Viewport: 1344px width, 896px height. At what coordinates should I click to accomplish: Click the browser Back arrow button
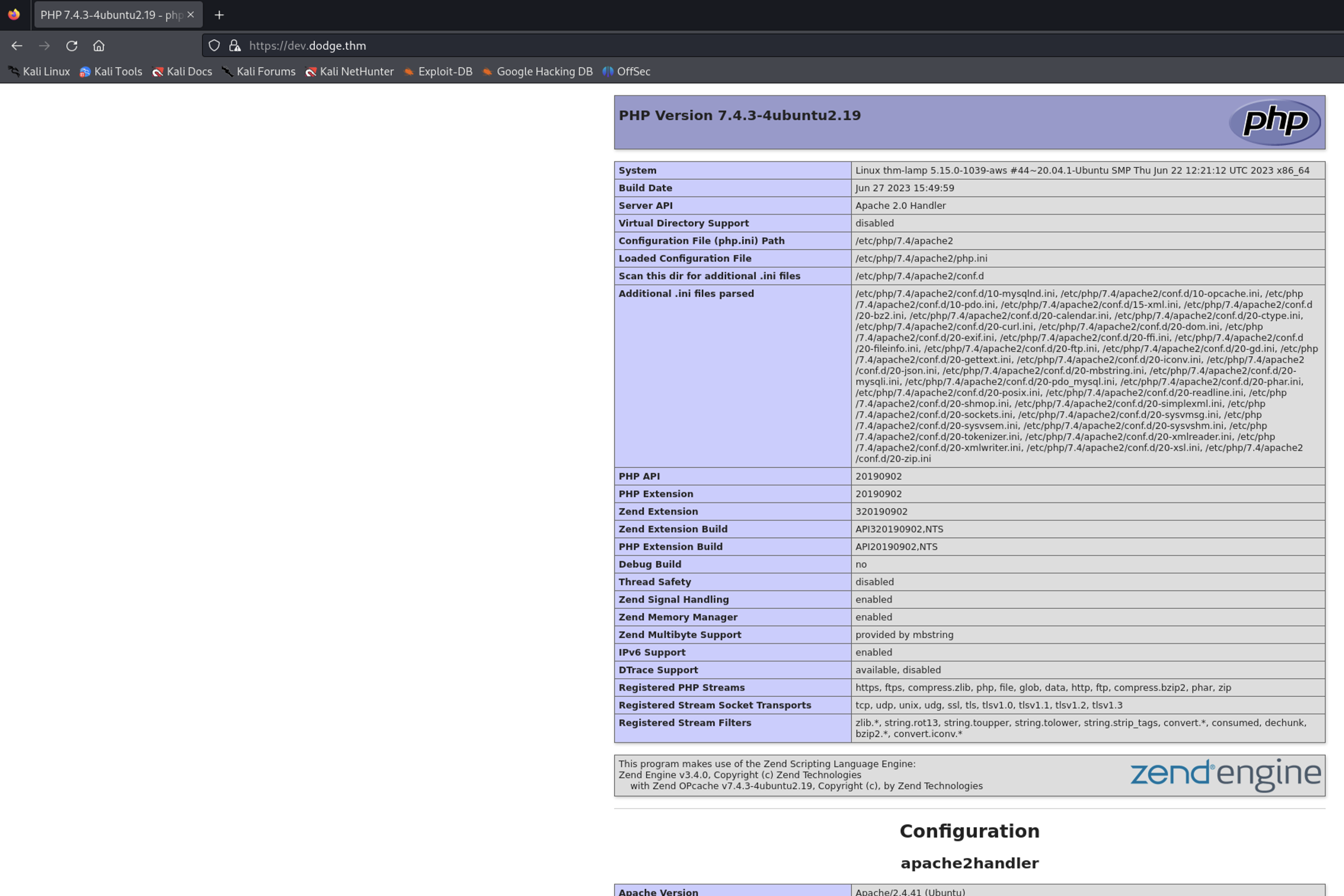[x=17, y=46]
